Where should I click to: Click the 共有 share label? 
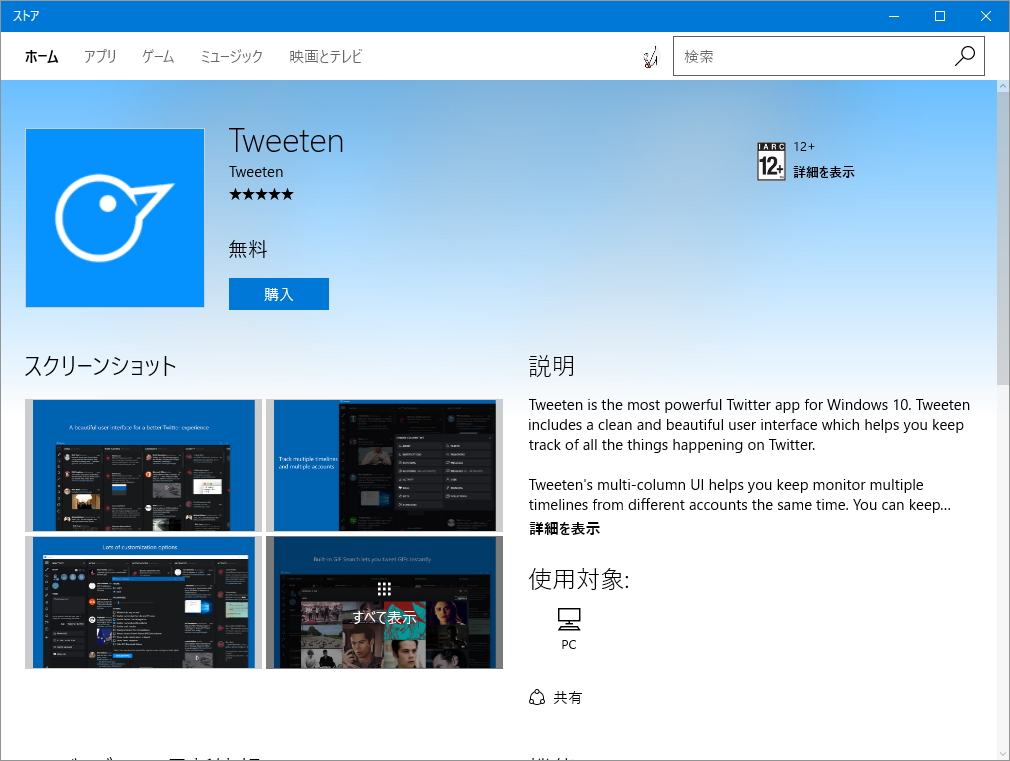(x=567, y=698)
